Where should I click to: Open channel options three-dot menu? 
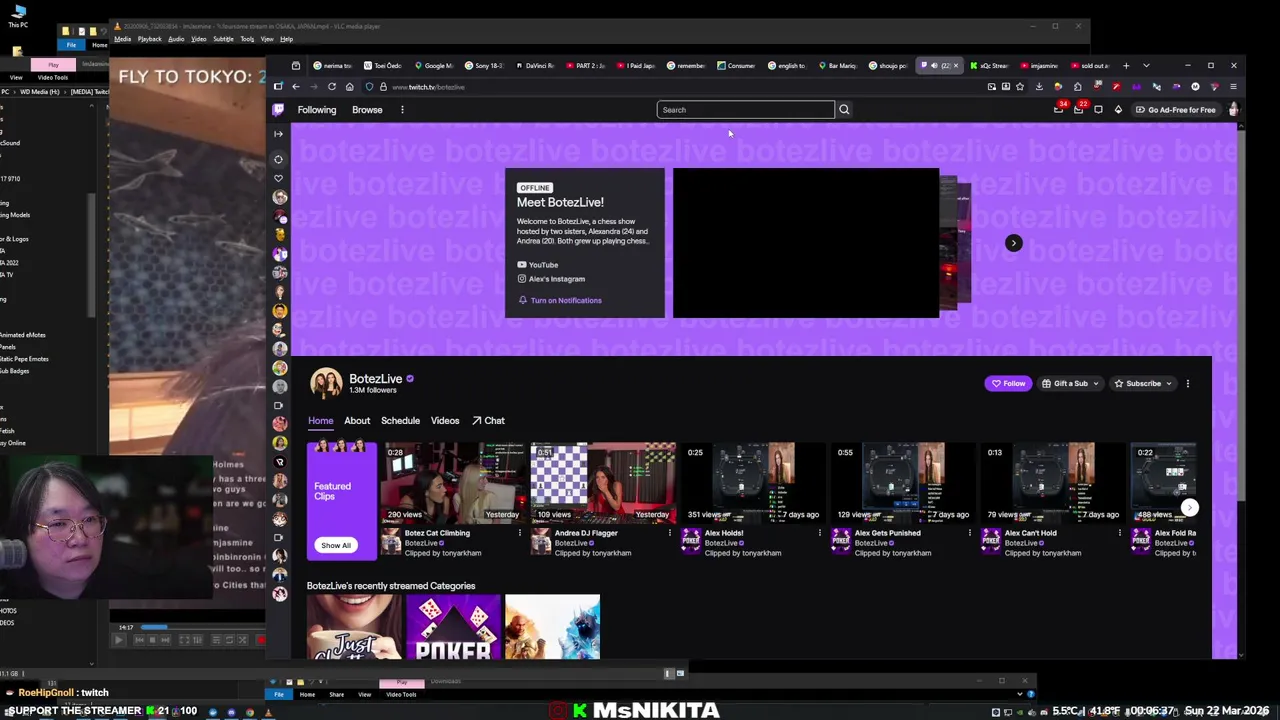1187,383
